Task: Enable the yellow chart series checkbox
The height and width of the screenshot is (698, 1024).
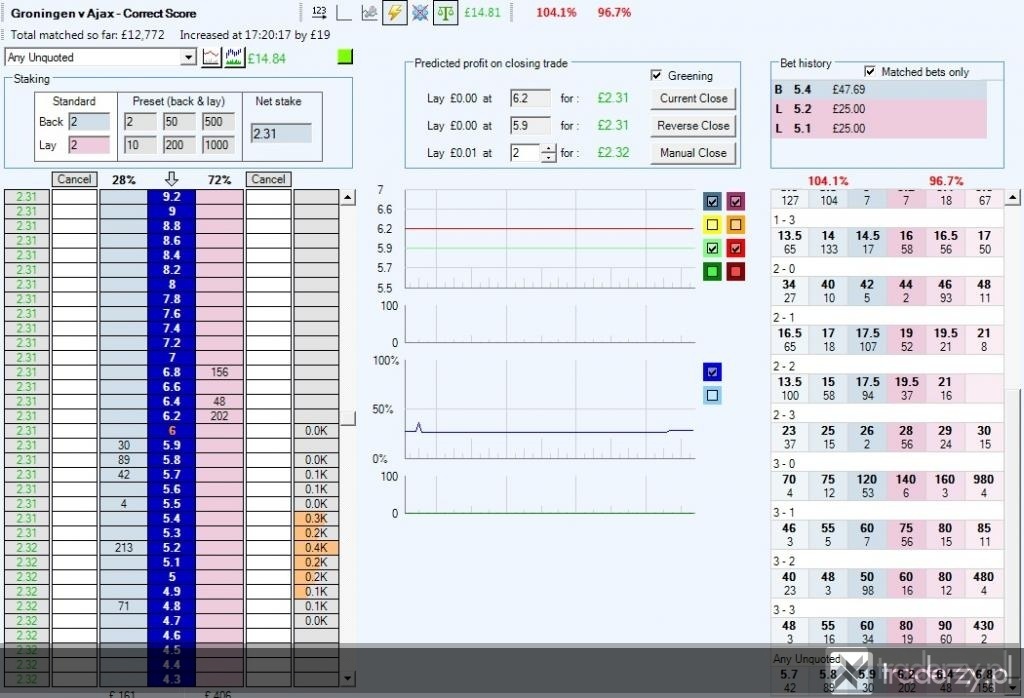Action: coord(712,225)
